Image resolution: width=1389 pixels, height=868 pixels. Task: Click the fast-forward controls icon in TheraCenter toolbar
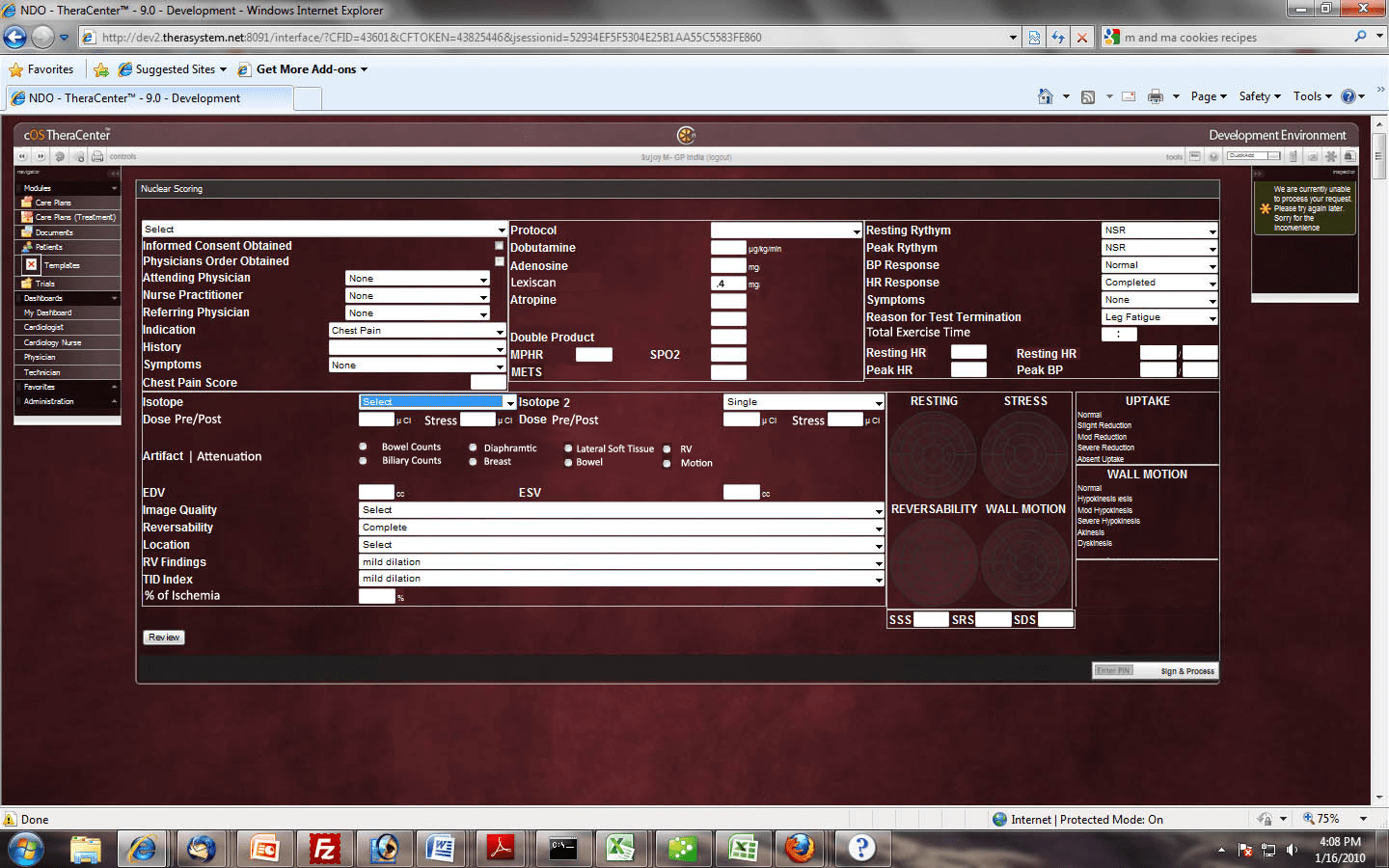41,156
